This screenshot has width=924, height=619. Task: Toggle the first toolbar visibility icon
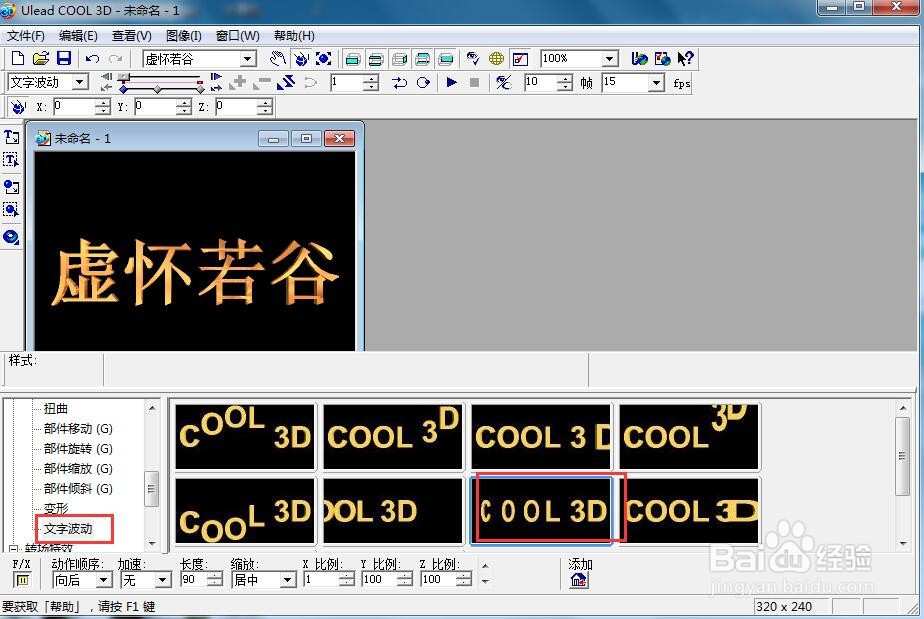click(352, 58)
